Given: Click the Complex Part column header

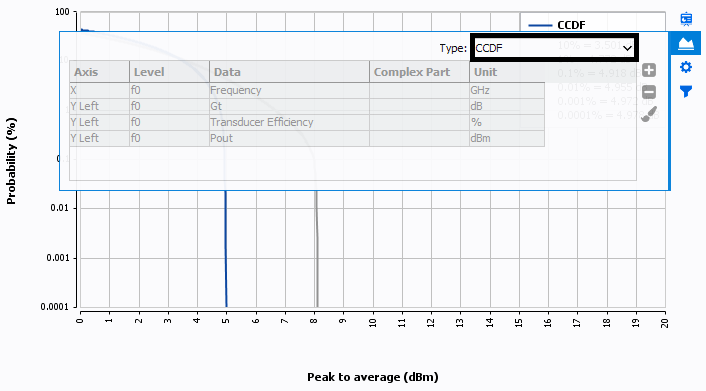Looking at the screenshot, I should pyautogui.click(x=419, y=72).
